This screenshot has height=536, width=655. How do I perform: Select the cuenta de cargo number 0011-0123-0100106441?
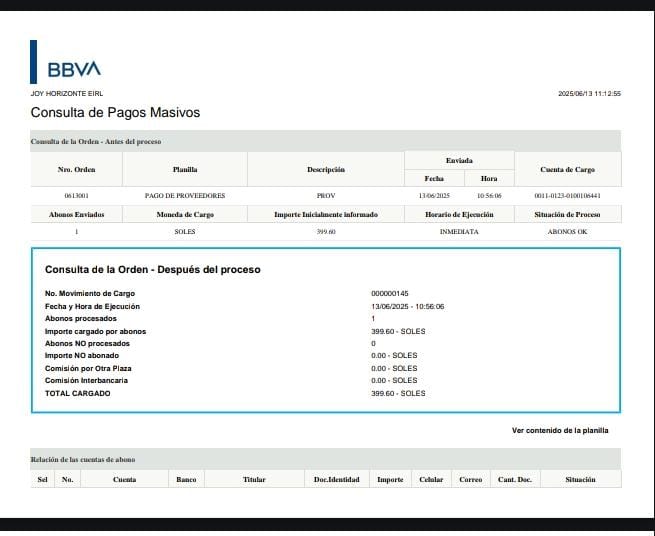(568, 196)
